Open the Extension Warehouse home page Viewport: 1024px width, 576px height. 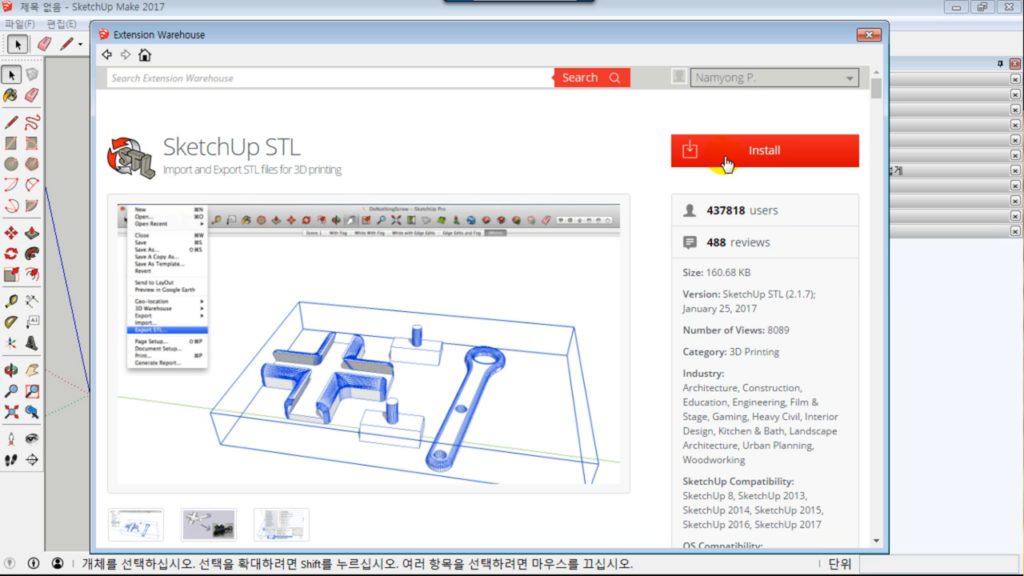click(x=145, y=55)
